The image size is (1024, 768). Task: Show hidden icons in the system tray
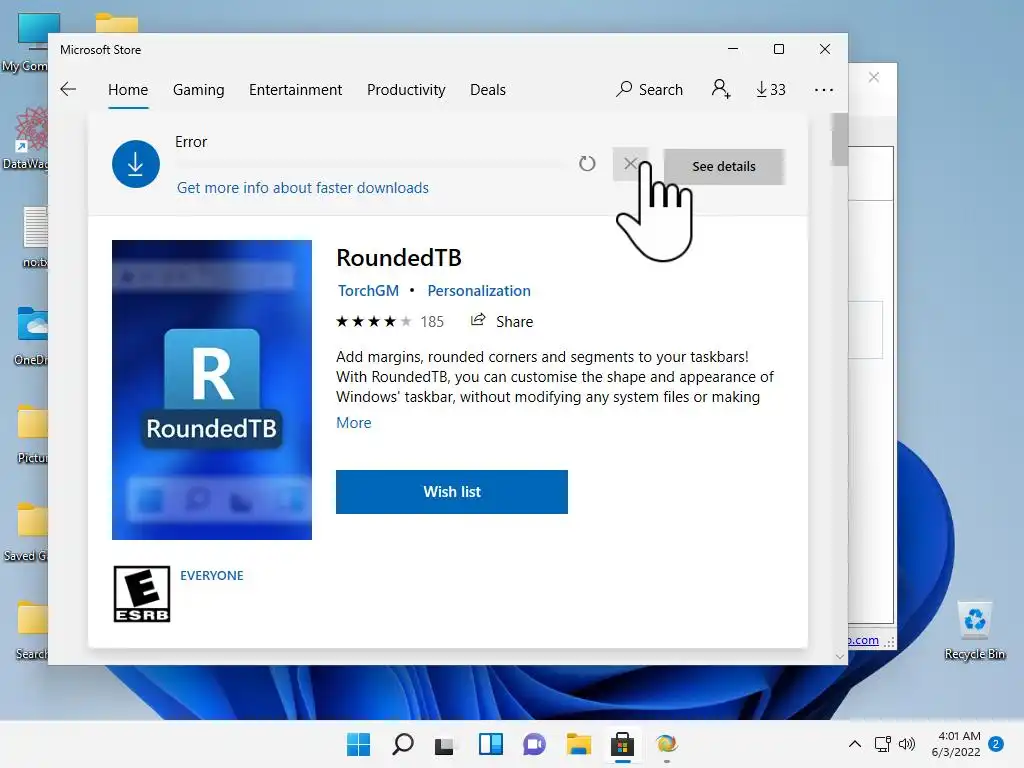pyautogui.click(x=855, y=744)
